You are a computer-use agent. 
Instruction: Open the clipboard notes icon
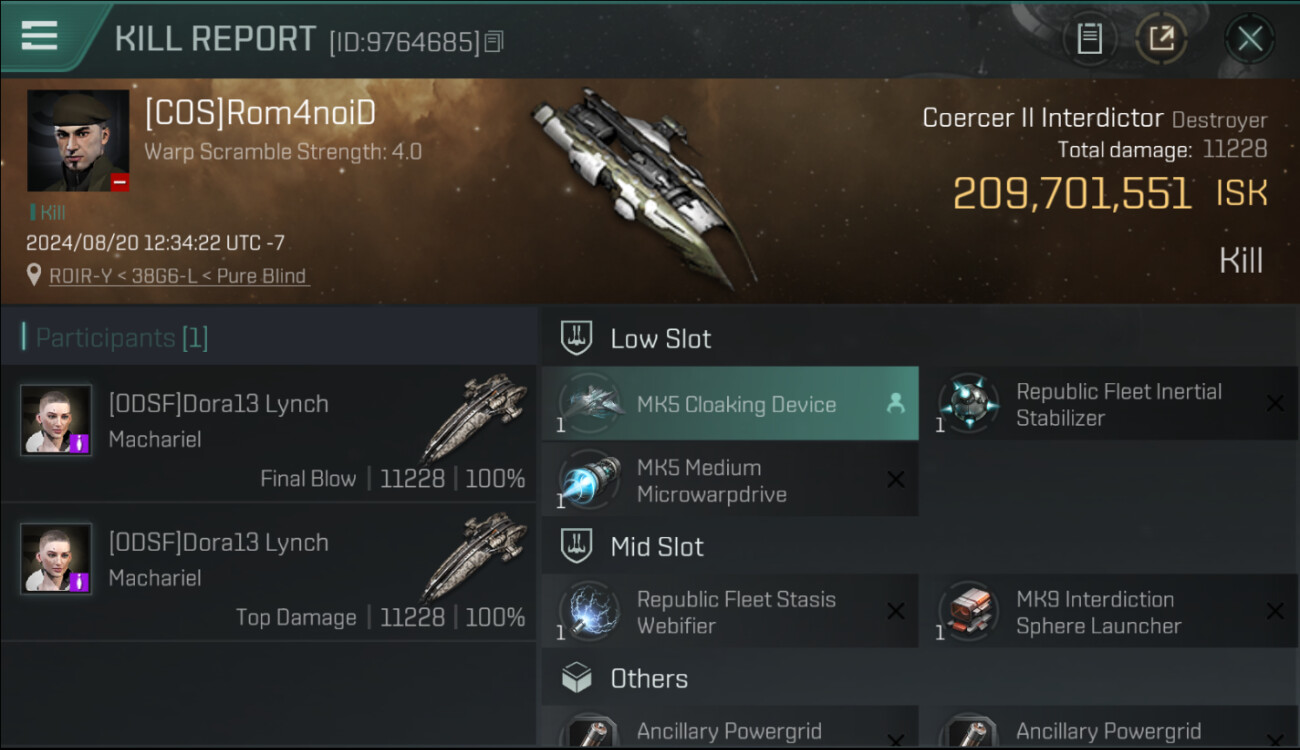pyautogui.click(x=1089, y=39)
